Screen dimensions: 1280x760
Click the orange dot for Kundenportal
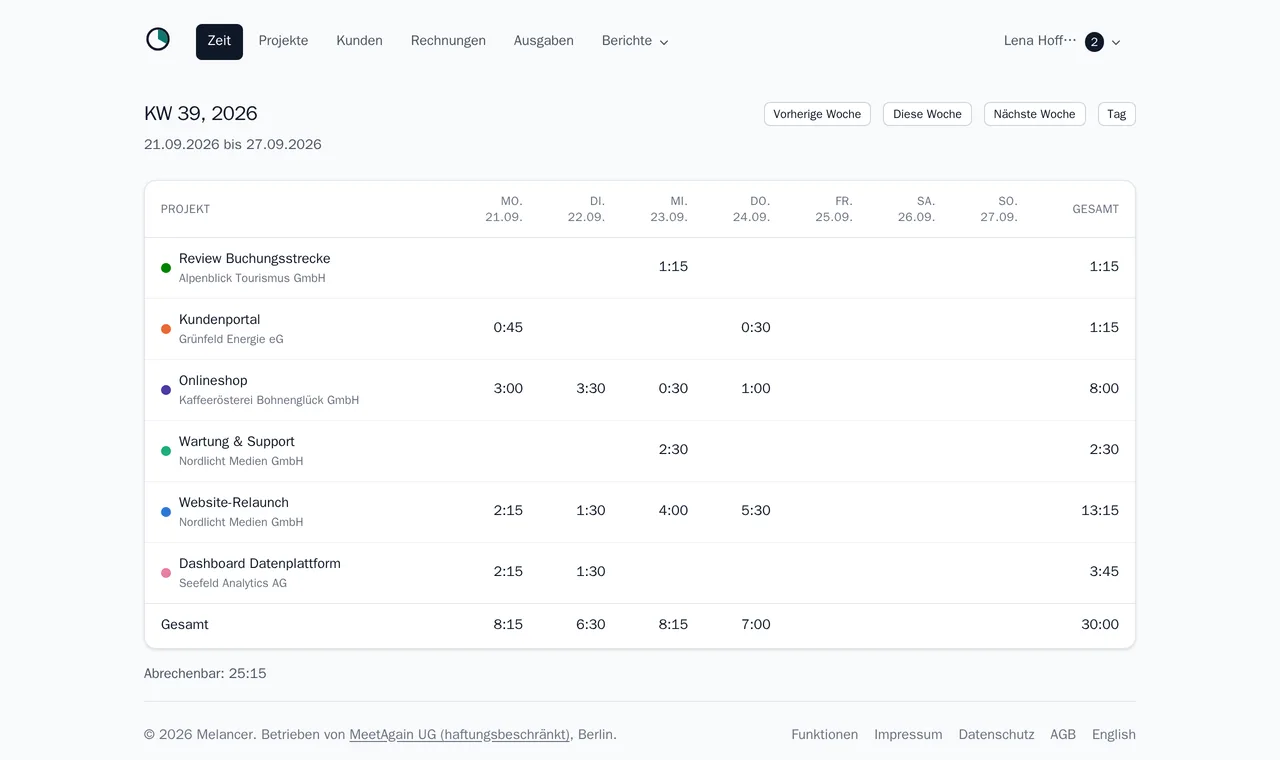click(x=166, y=329)
